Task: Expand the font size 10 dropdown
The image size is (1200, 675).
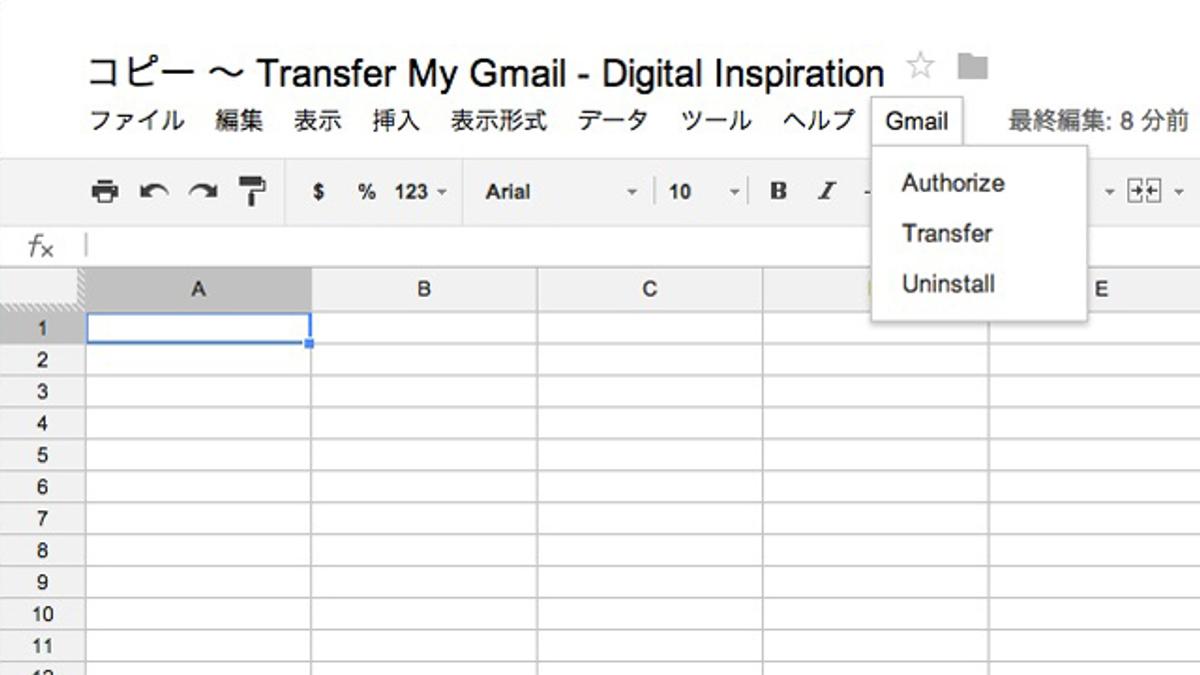Action: 704,192
